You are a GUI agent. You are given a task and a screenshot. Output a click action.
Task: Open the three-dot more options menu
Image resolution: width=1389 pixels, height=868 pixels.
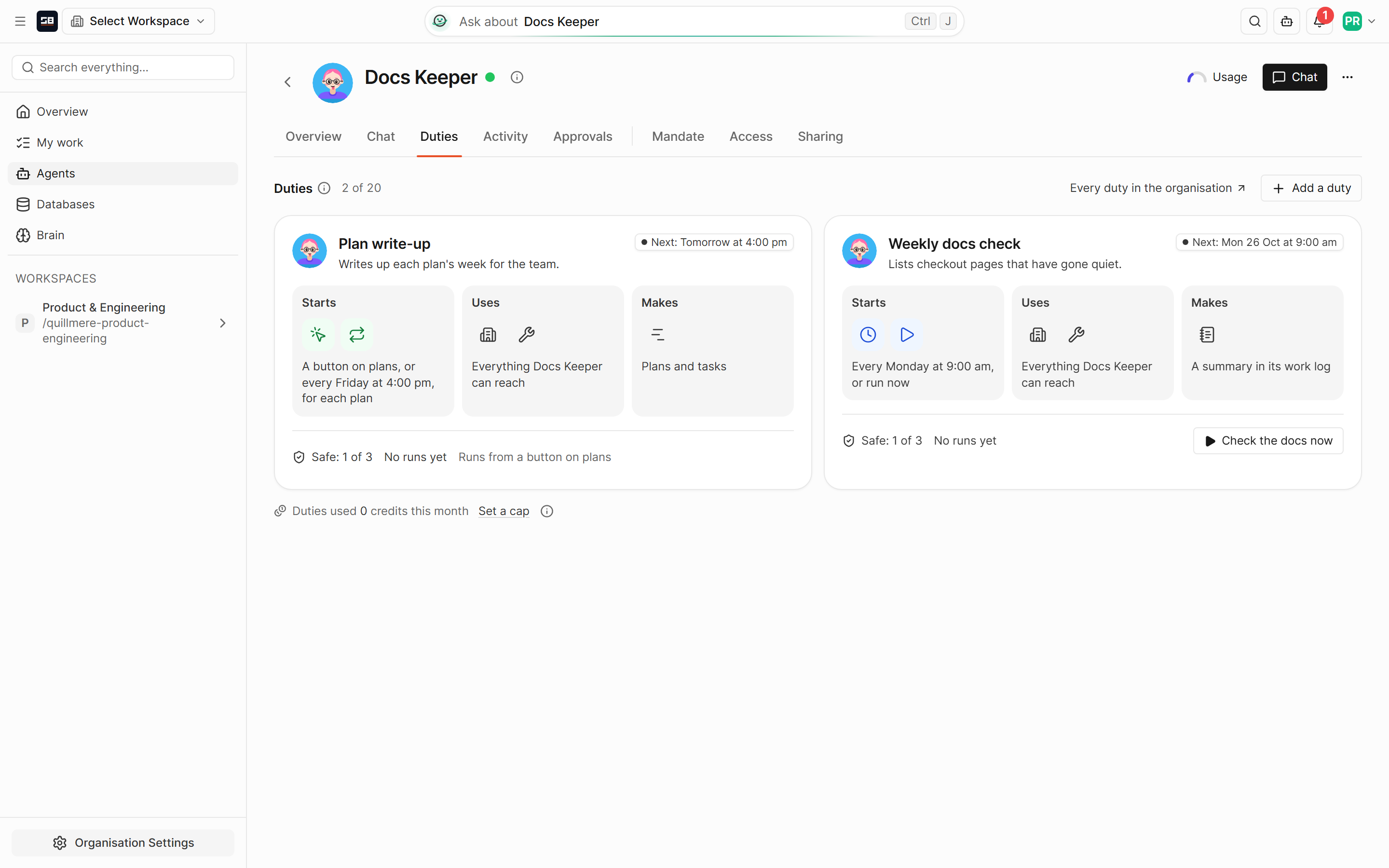1347,77
